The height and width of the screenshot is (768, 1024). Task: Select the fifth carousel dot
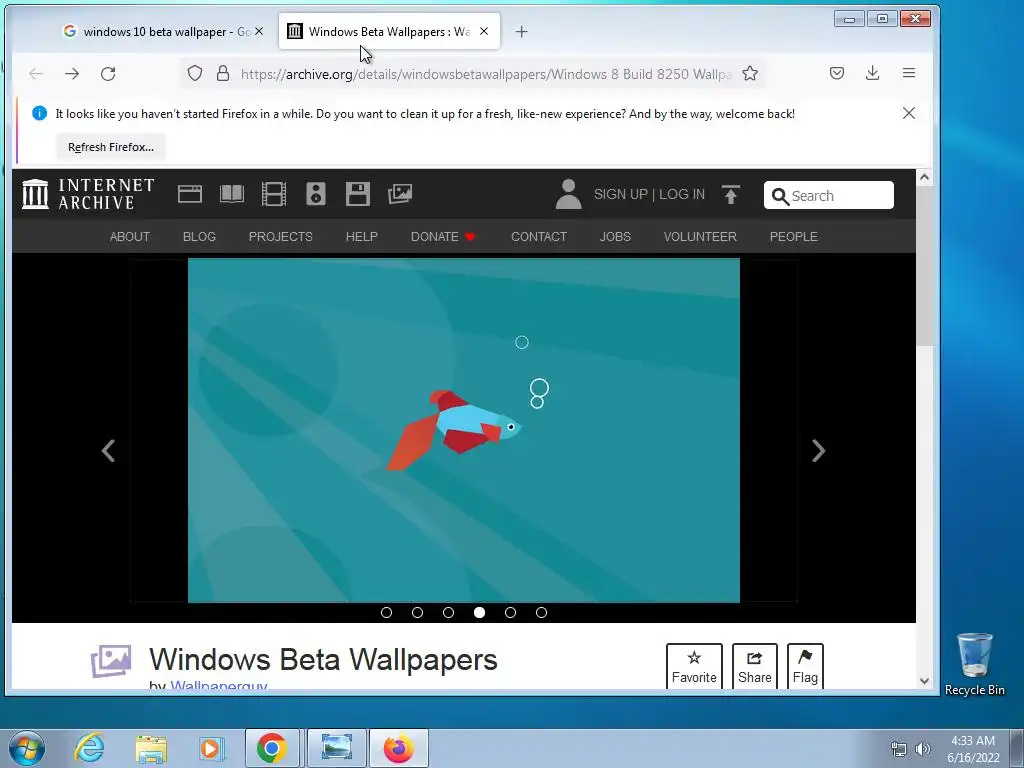point(511,613)
